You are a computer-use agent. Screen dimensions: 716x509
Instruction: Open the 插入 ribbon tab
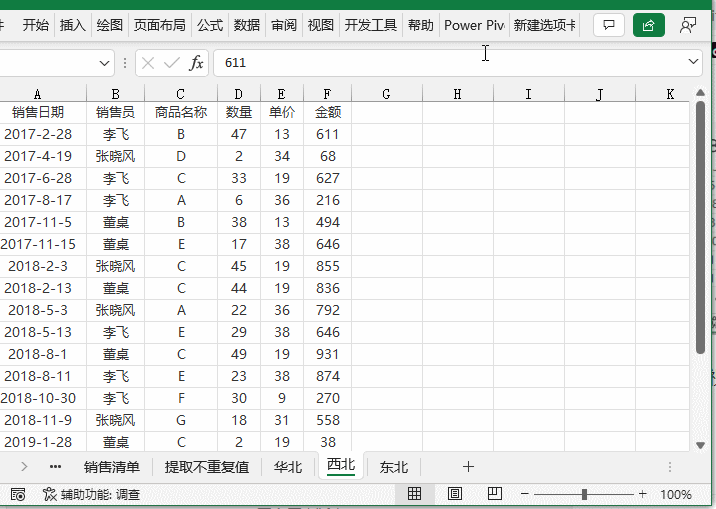73,25
